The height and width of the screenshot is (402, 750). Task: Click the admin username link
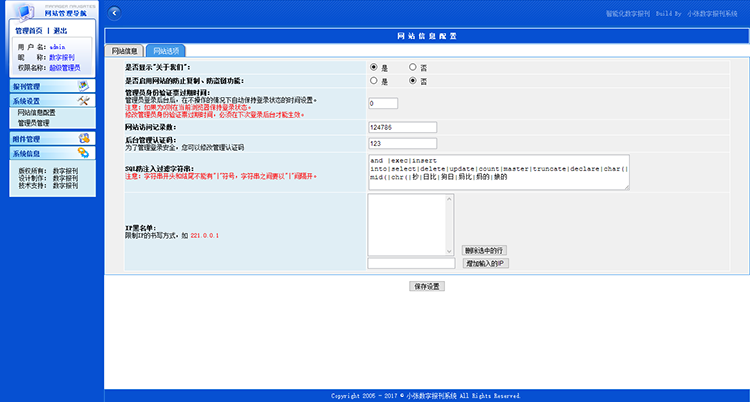point(57,47)
